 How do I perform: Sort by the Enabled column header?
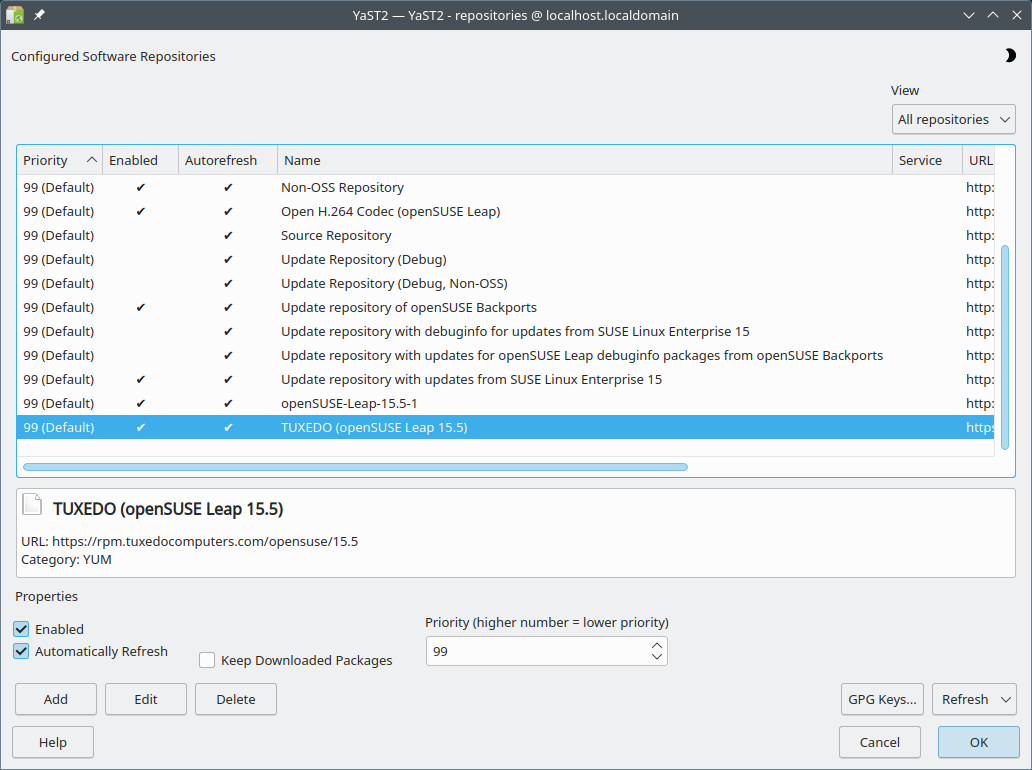[140, 160]
